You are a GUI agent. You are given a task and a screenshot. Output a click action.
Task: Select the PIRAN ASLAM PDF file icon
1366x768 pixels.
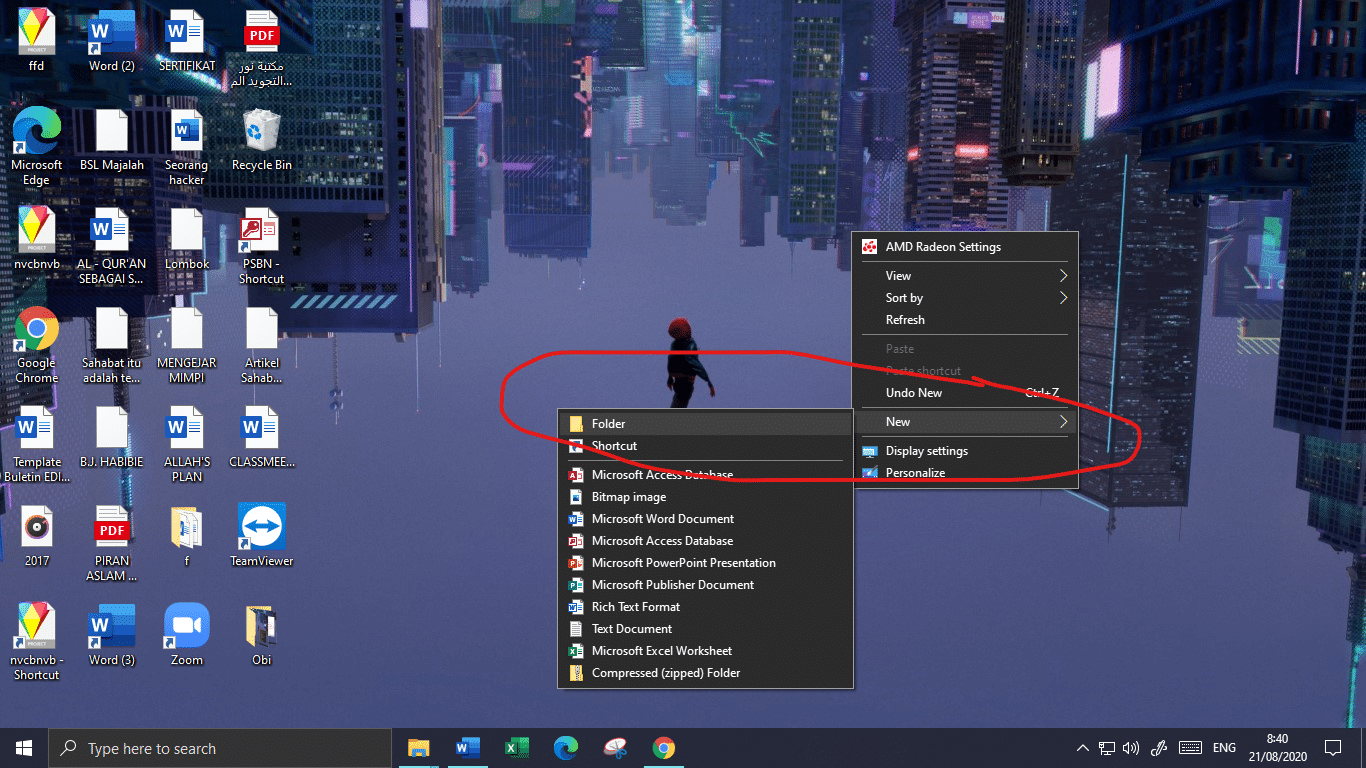[111, 543]
